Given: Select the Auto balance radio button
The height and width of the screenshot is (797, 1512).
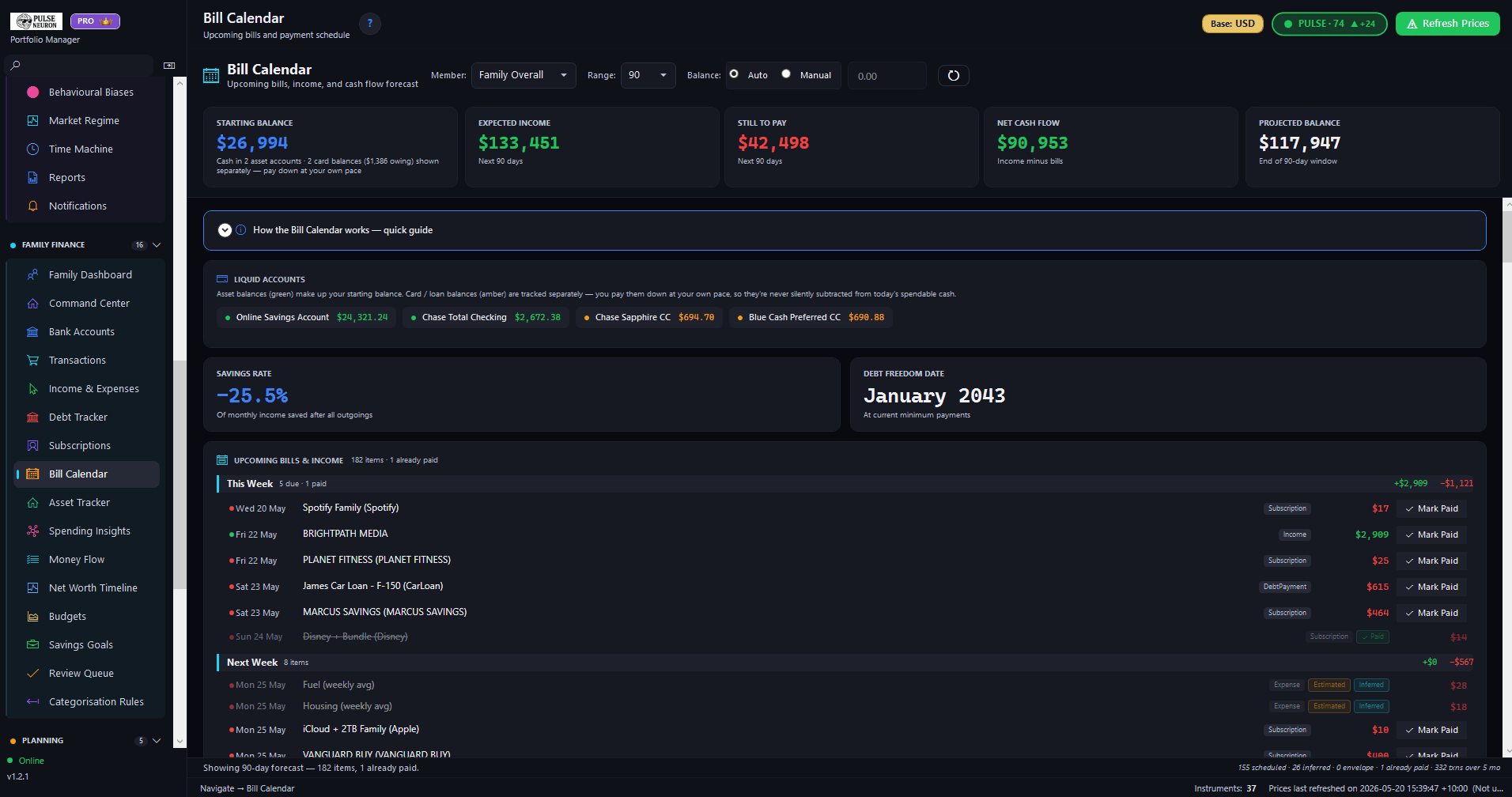Looking at the screenshot, I should (734, 74).
